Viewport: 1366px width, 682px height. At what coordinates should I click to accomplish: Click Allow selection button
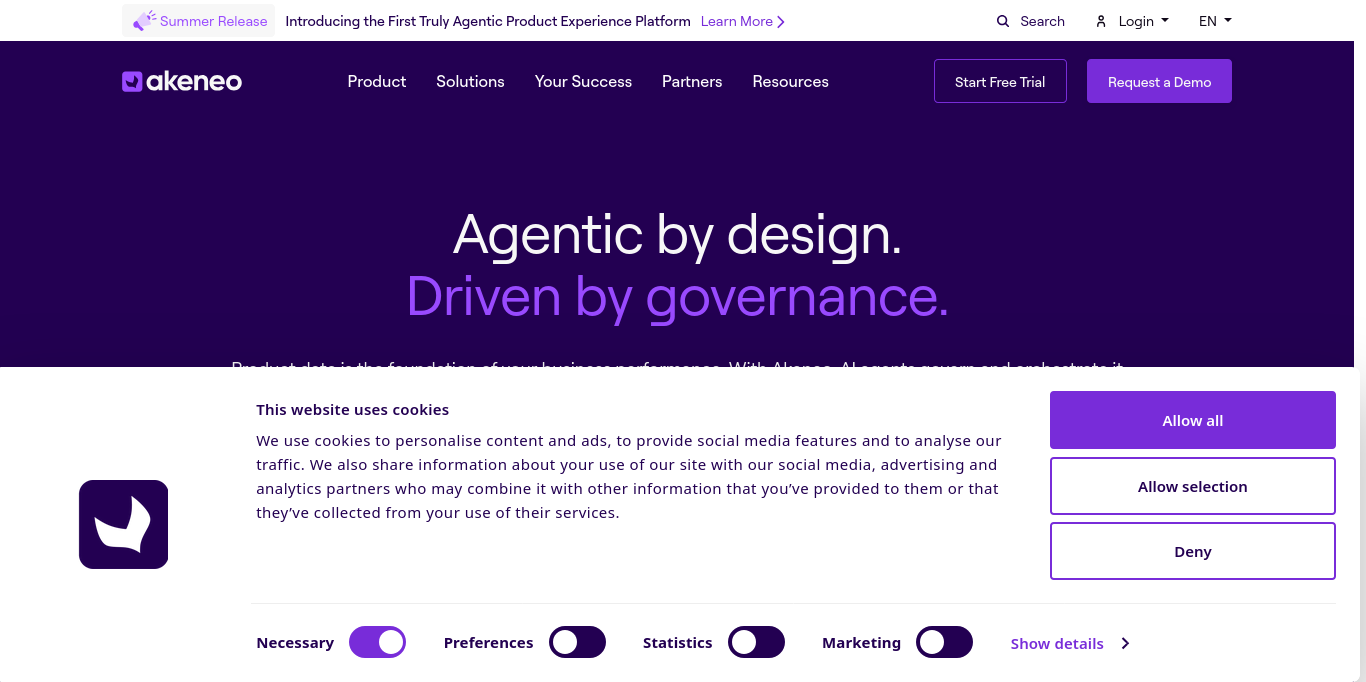[x=1192, y=486]
